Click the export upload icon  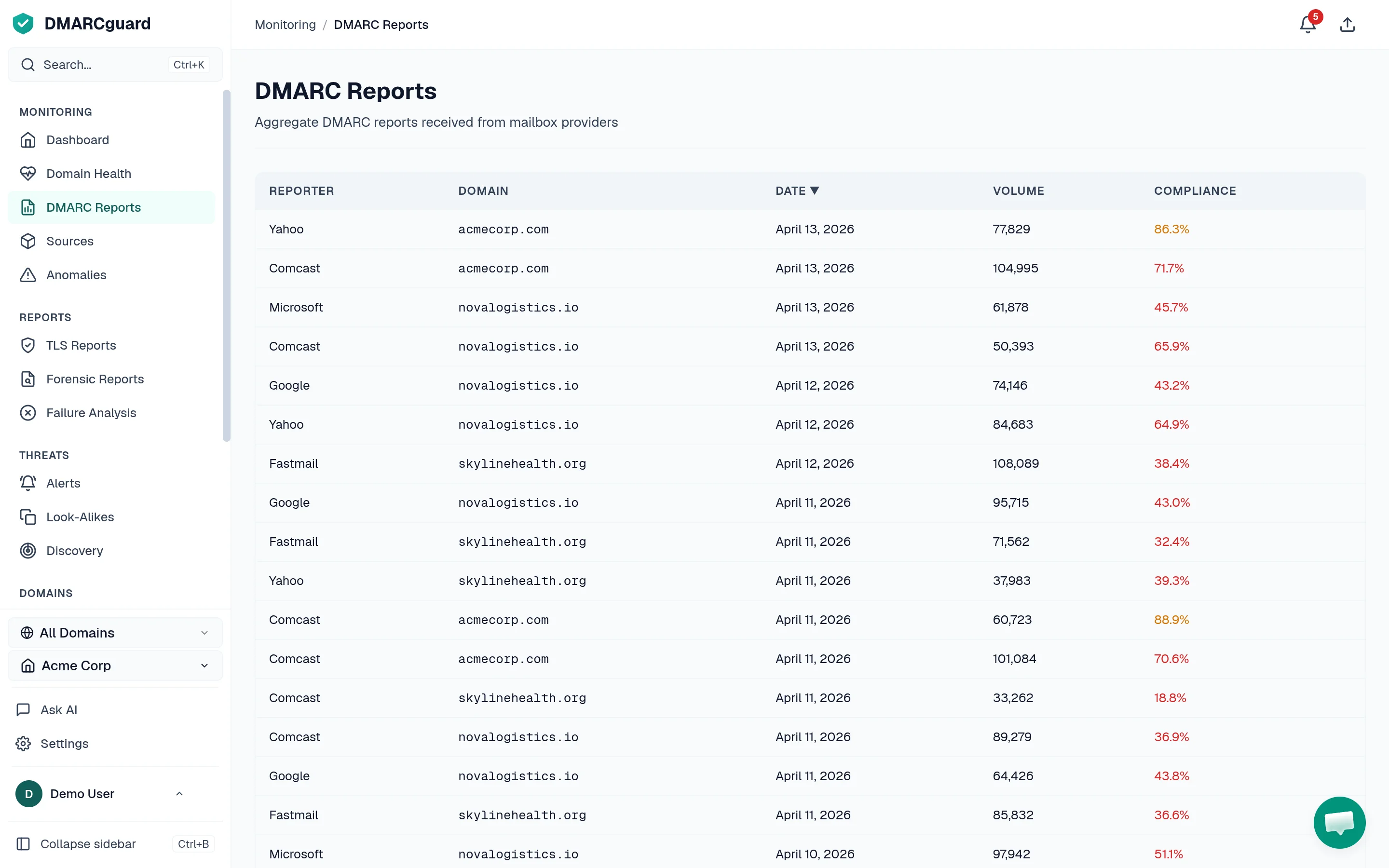(1347, 25)
